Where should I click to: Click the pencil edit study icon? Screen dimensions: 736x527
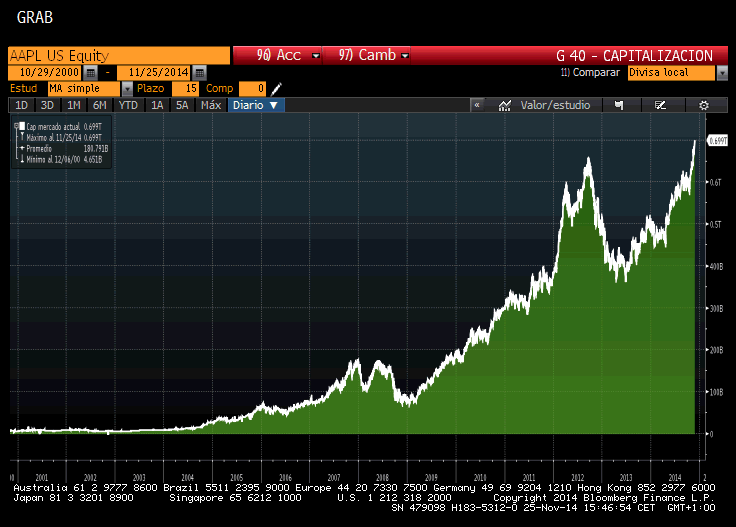pyautogui.click(x=276, y=89)
